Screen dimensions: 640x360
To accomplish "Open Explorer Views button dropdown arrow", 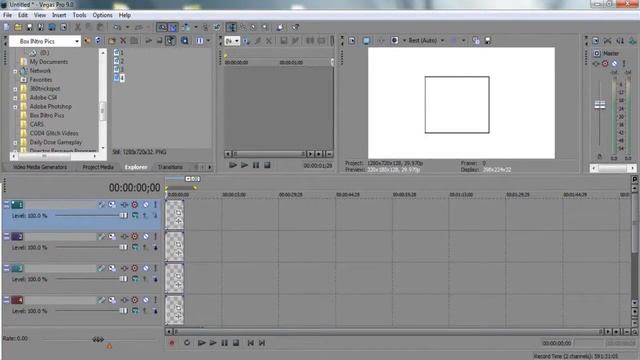I will (208, 41).
